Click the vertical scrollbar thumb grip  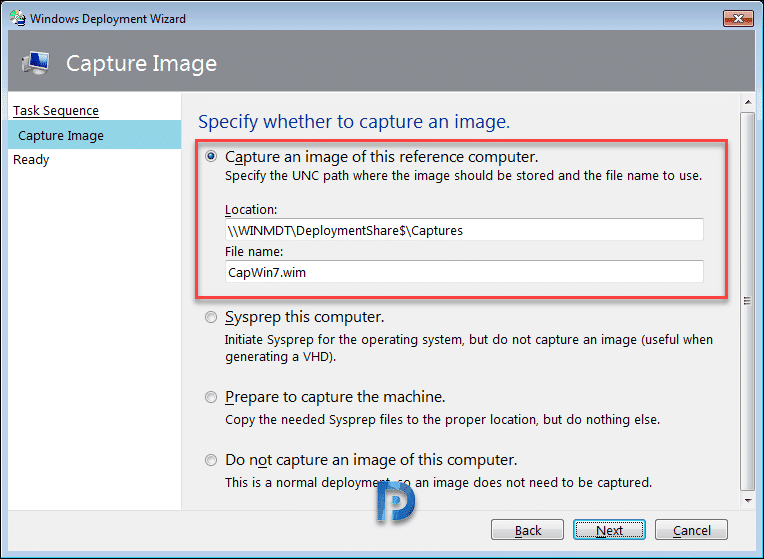tap(747, 301)
